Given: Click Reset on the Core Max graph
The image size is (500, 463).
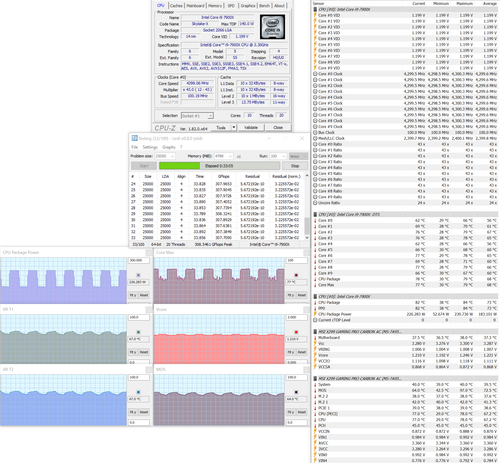Looking at the screenshot, I should click(302, 295).
